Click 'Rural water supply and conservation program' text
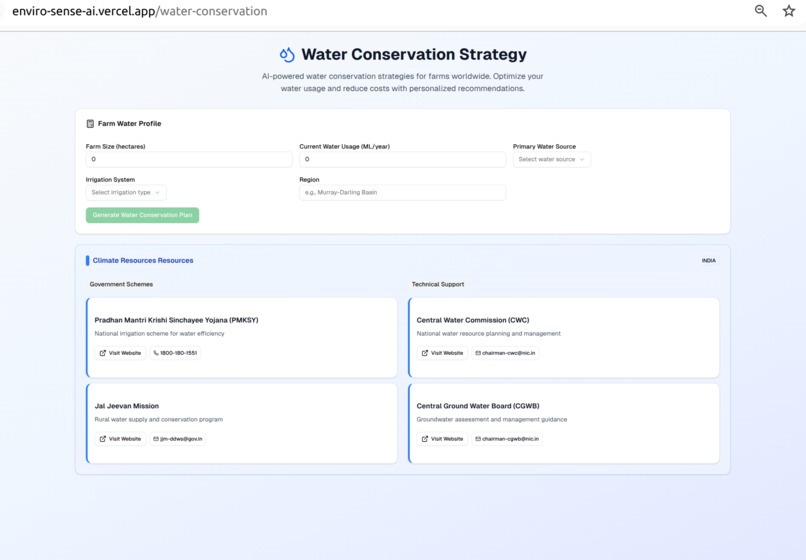This screenshot has height=560, width=806. pyautogui.click(x=159, y=420)
